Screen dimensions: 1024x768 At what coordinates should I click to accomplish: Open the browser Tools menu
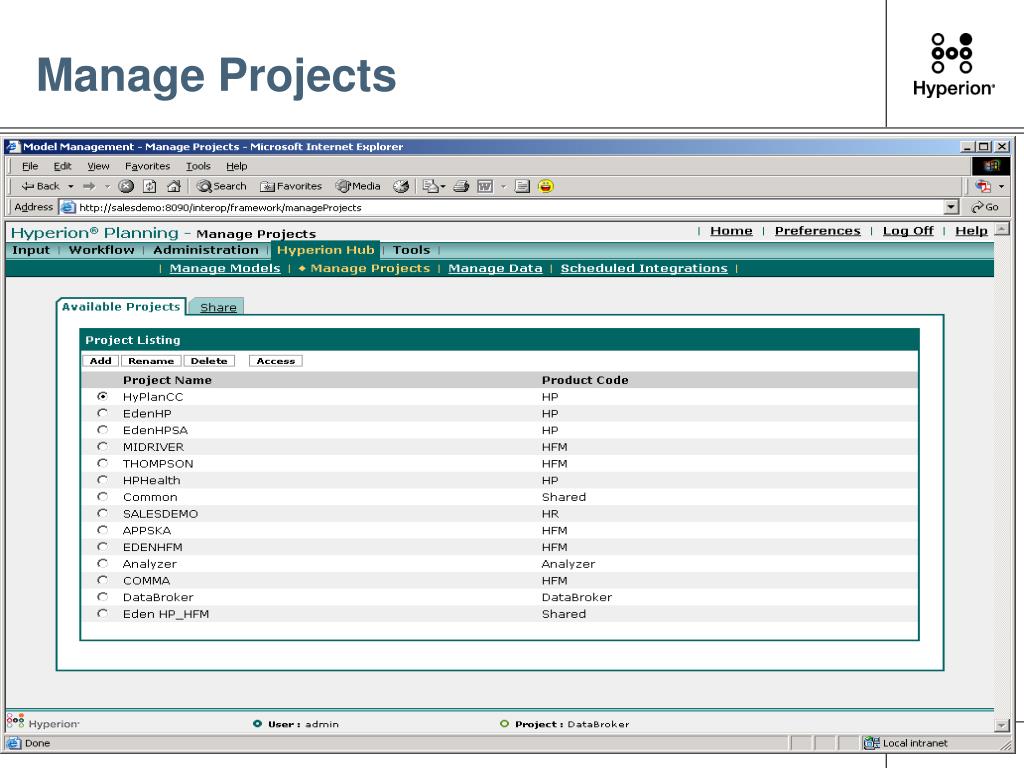pyautogui.click(x=199, y=166)
